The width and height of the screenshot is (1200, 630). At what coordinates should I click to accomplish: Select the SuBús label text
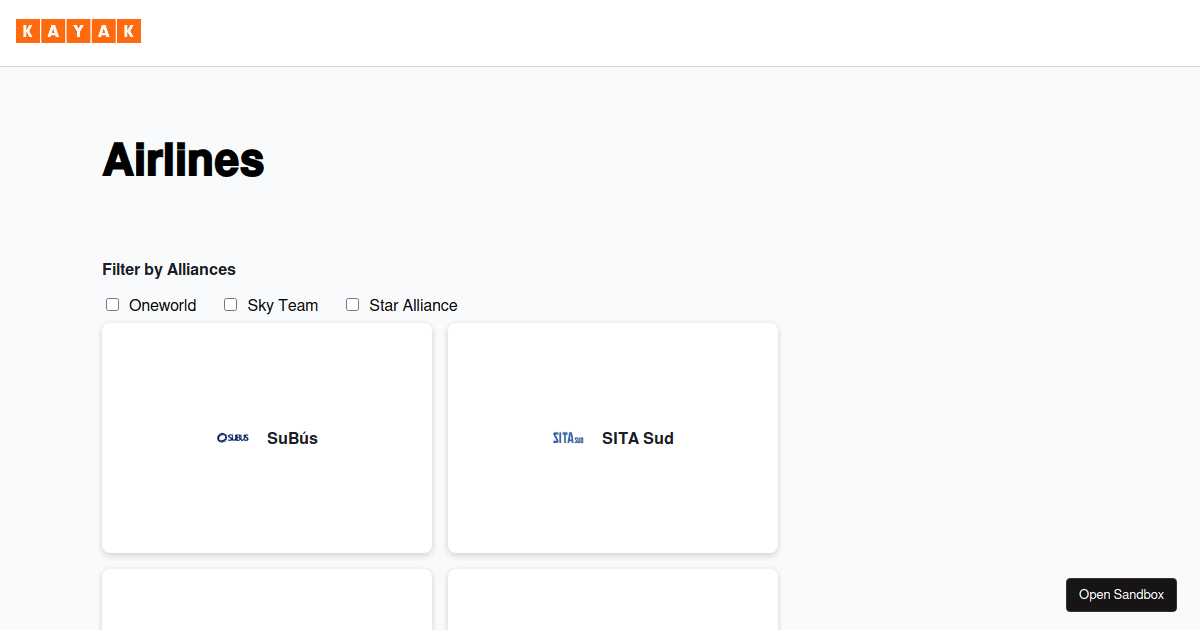(292, 438)
